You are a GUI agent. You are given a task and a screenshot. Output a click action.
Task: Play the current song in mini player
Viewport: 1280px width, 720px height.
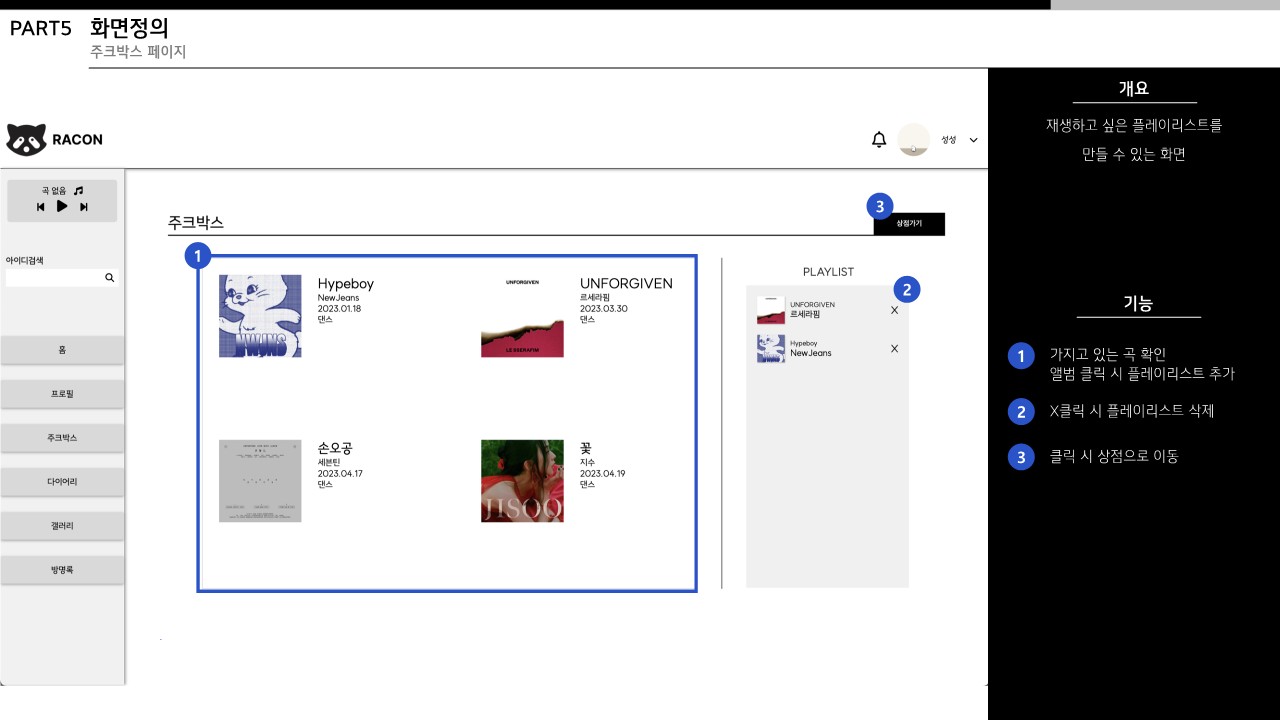[x=62, y=206]
